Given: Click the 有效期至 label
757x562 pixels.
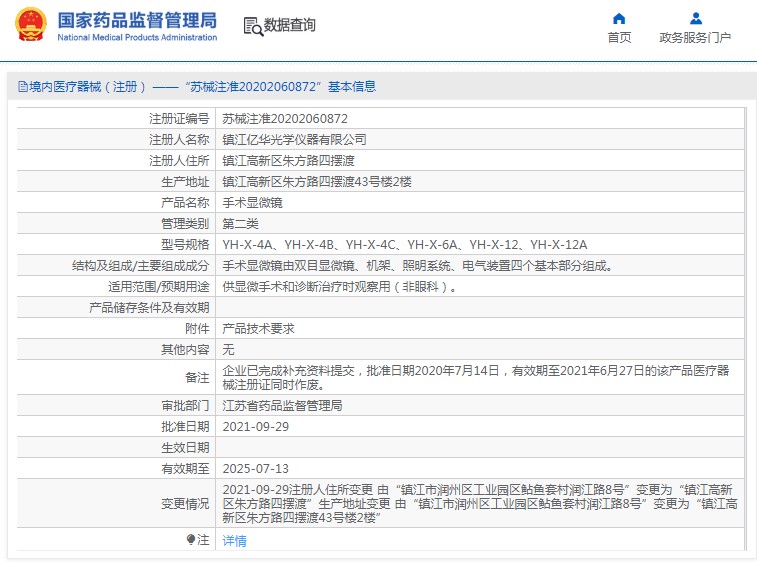Looking at the screenshot, I should [x=185, y=469].
